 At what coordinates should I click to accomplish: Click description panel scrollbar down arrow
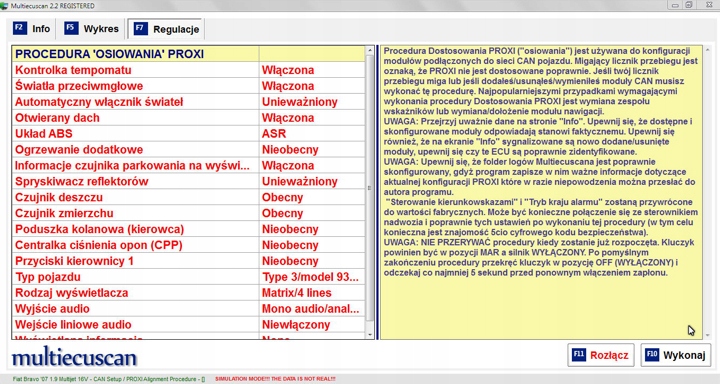point(708,335)
